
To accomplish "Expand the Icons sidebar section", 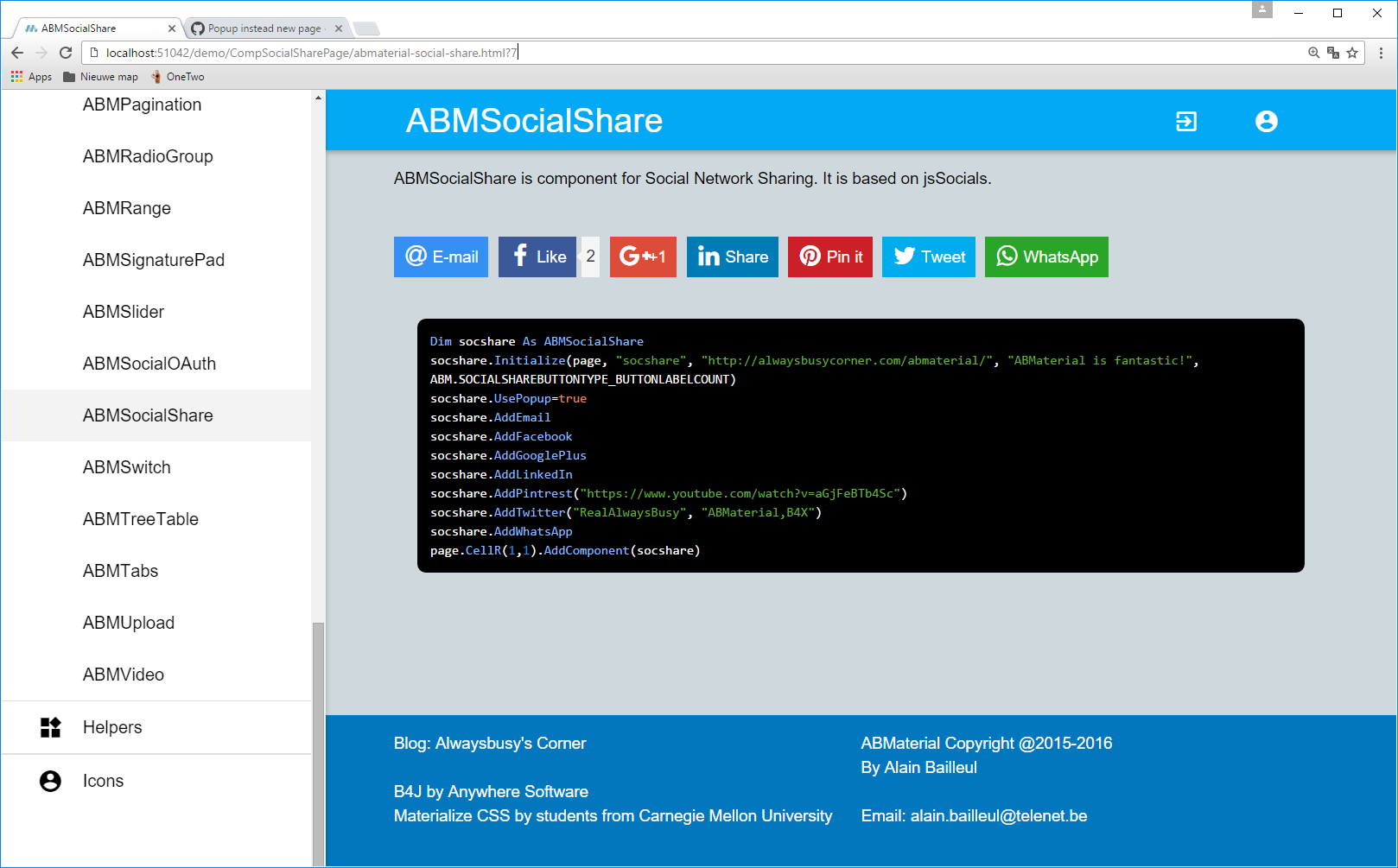I will (x=156, y=781).
